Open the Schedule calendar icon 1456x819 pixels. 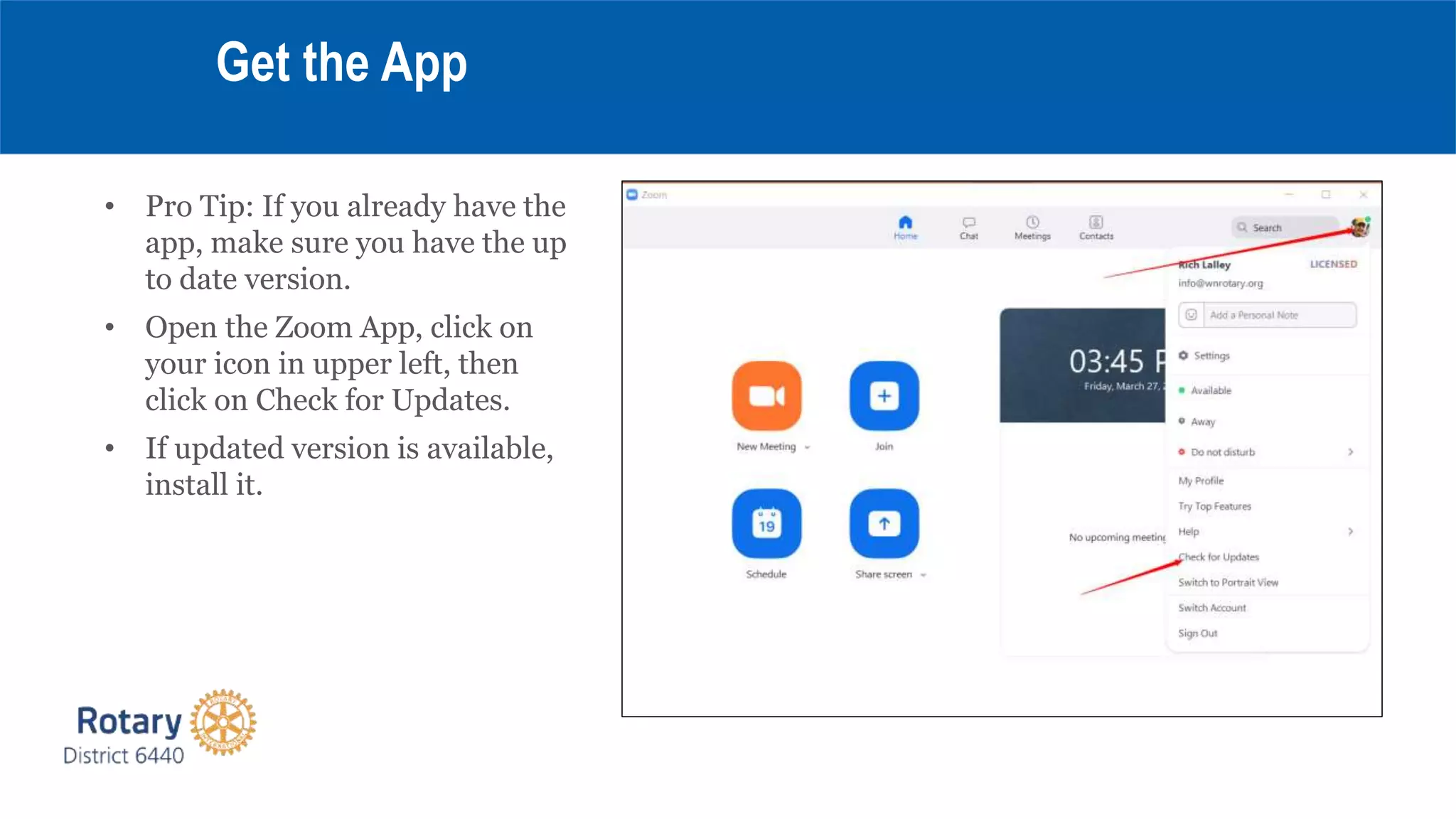tap(766, 524)
